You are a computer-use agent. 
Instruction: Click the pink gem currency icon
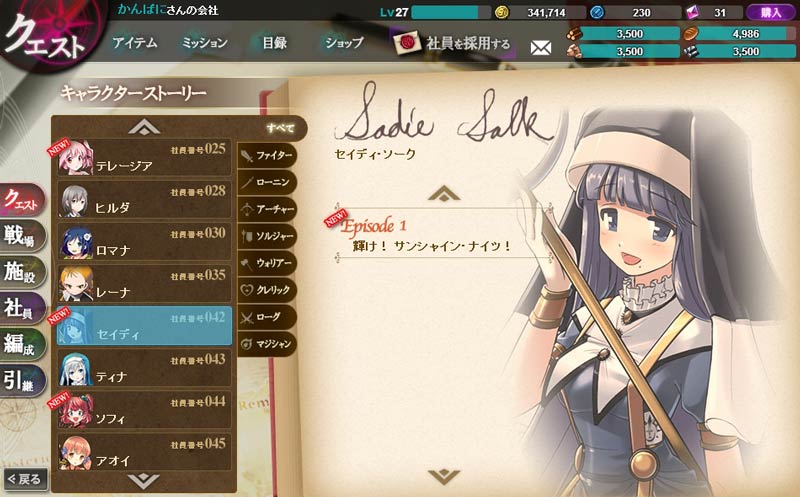point(692,12)
